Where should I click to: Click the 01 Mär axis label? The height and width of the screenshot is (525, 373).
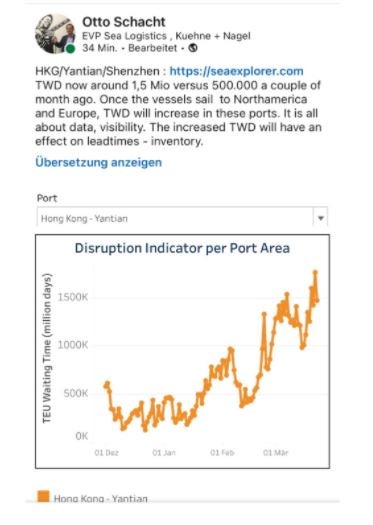point(275,453)
